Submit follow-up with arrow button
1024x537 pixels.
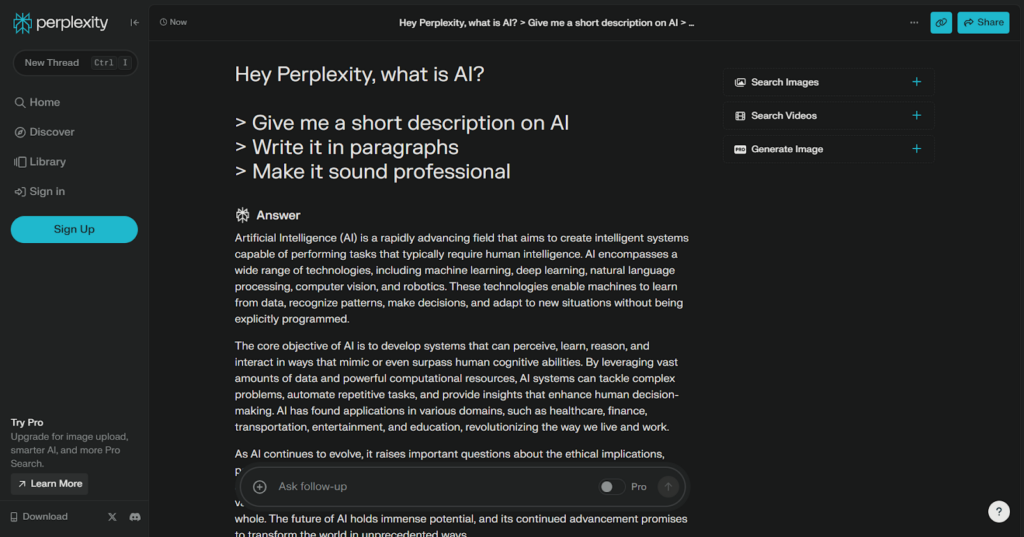668,487
